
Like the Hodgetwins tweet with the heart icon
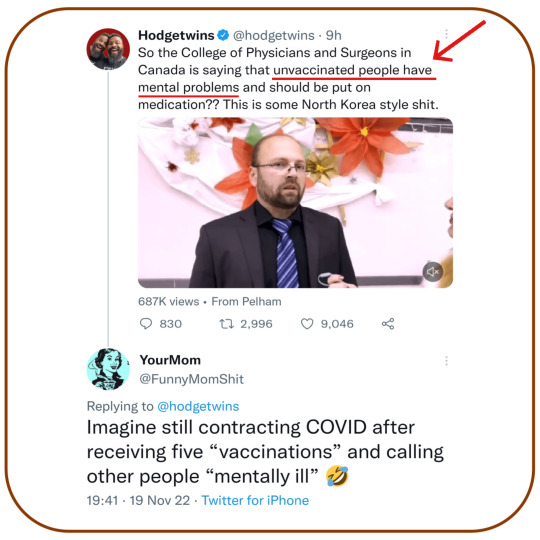click(x=307, y=324)
